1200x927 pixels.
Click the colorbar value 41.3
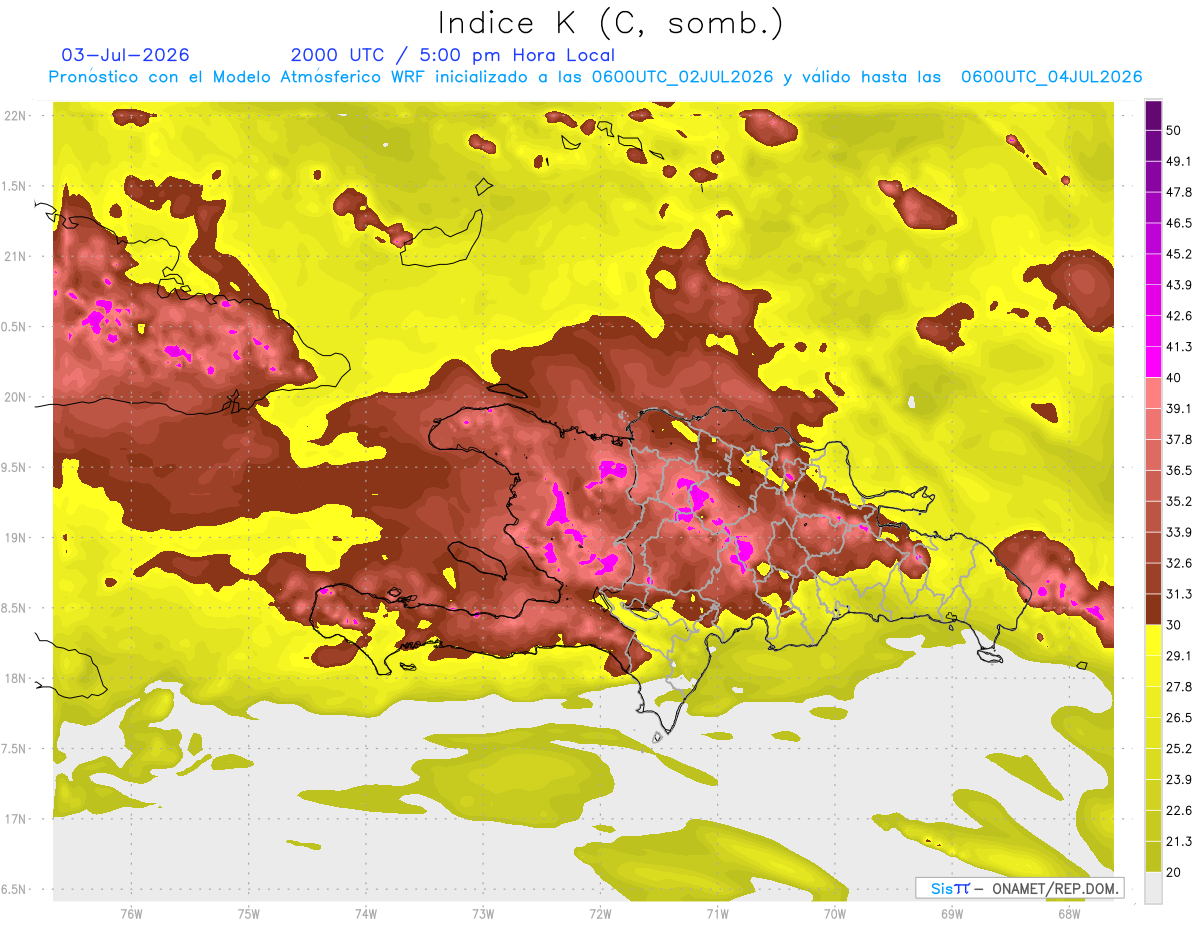(x=1177, y=347)
